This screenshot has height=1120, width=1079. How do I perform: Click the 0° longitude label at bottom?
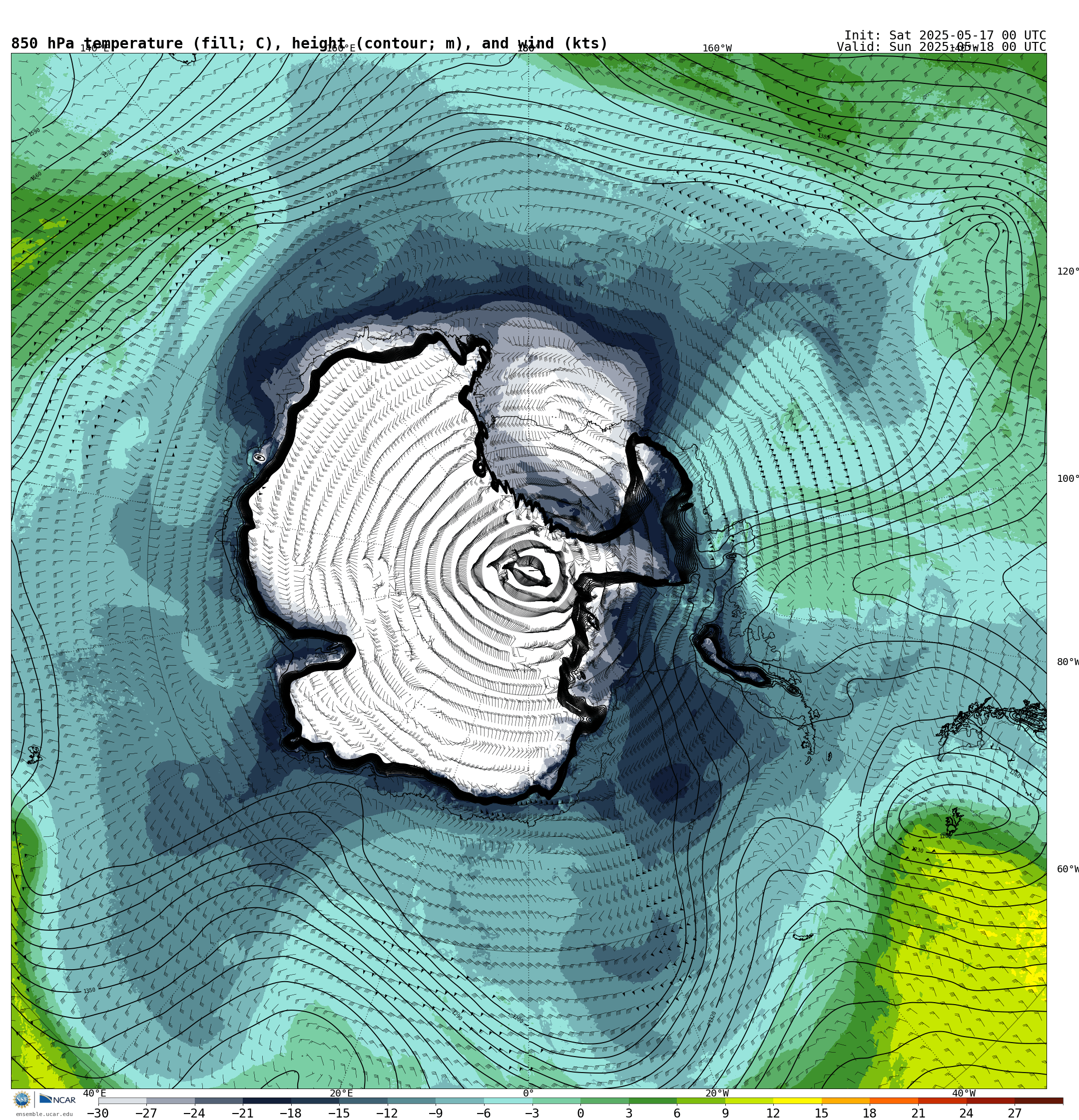[x=529, y=1094]
